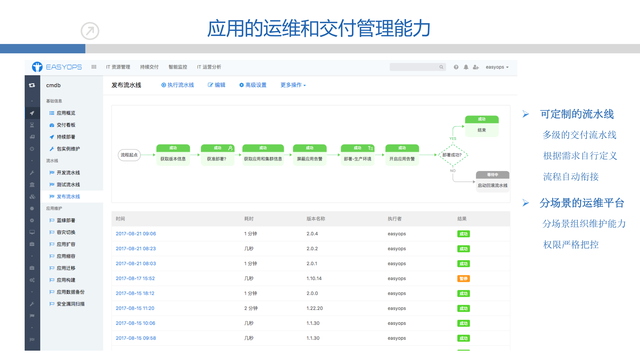Click the add-user icon in header
The height and width of the screenshot is (360, 640).
pyautogui.click(x=476, y=67)
